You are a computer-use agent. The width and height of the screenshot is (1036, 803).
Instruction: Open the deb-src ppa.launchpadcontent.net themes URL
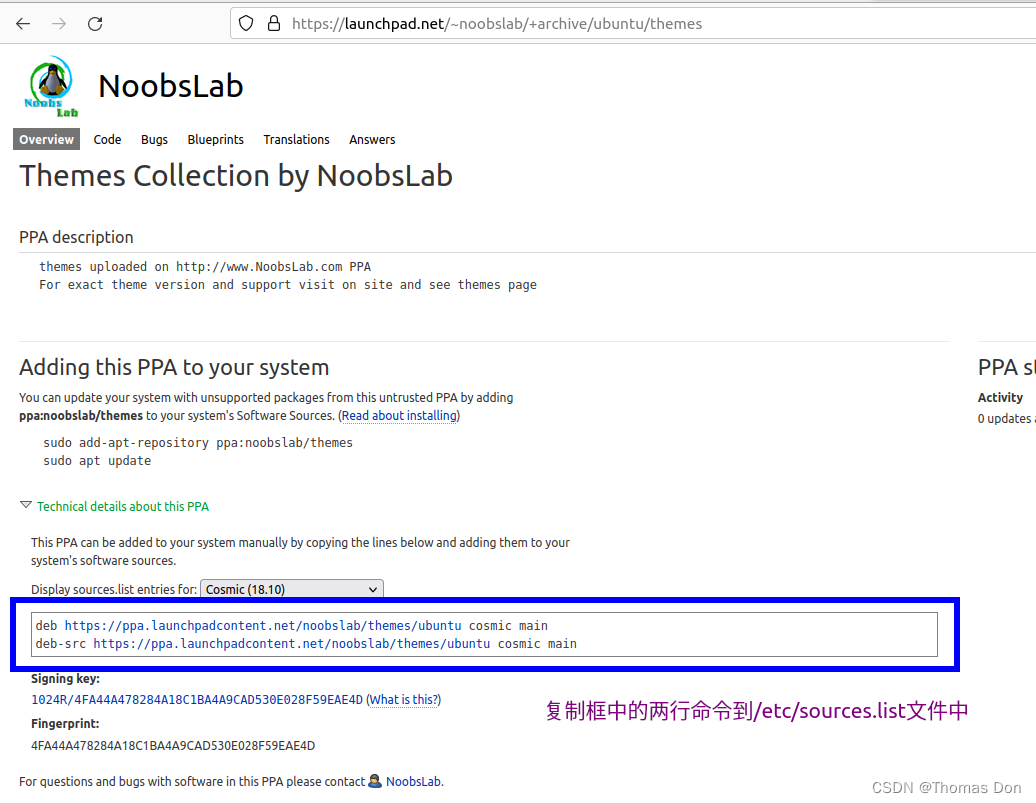pos(291,644)
